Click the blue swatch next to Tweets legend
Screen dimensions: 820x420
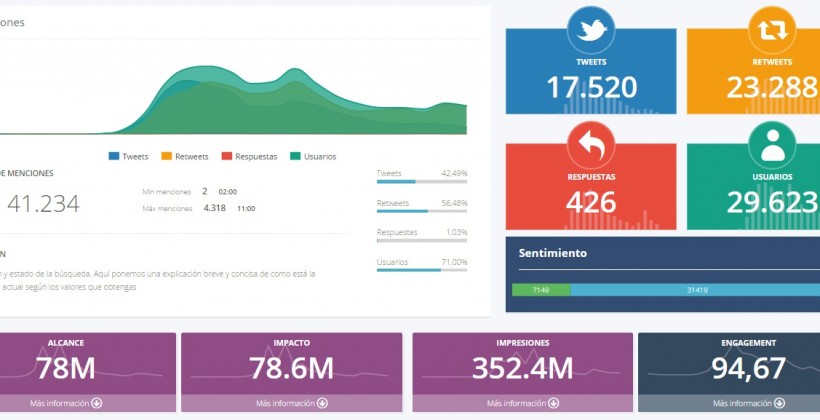pyautogui.click(x=113, y=156)
